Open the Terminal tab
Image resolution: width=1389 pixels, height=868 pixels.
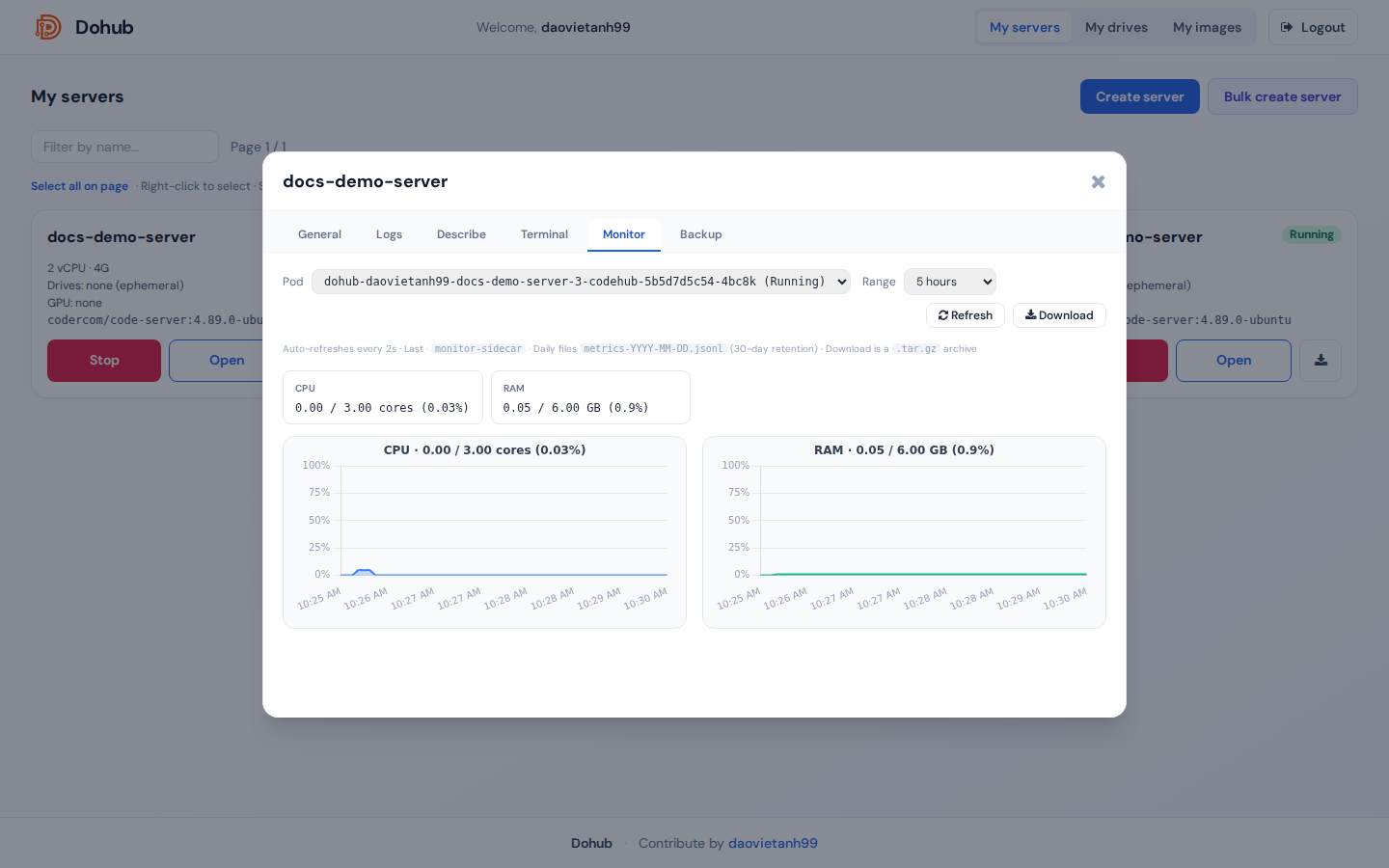click(x=544, y=234)
